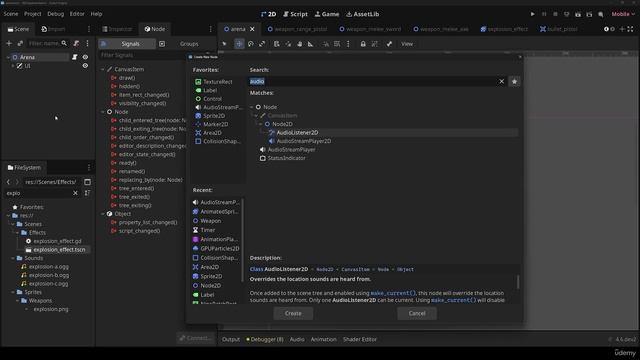Pick Sprite2D from Favorites
This screenshot has width=640, height=360.
tap(213, 116)
